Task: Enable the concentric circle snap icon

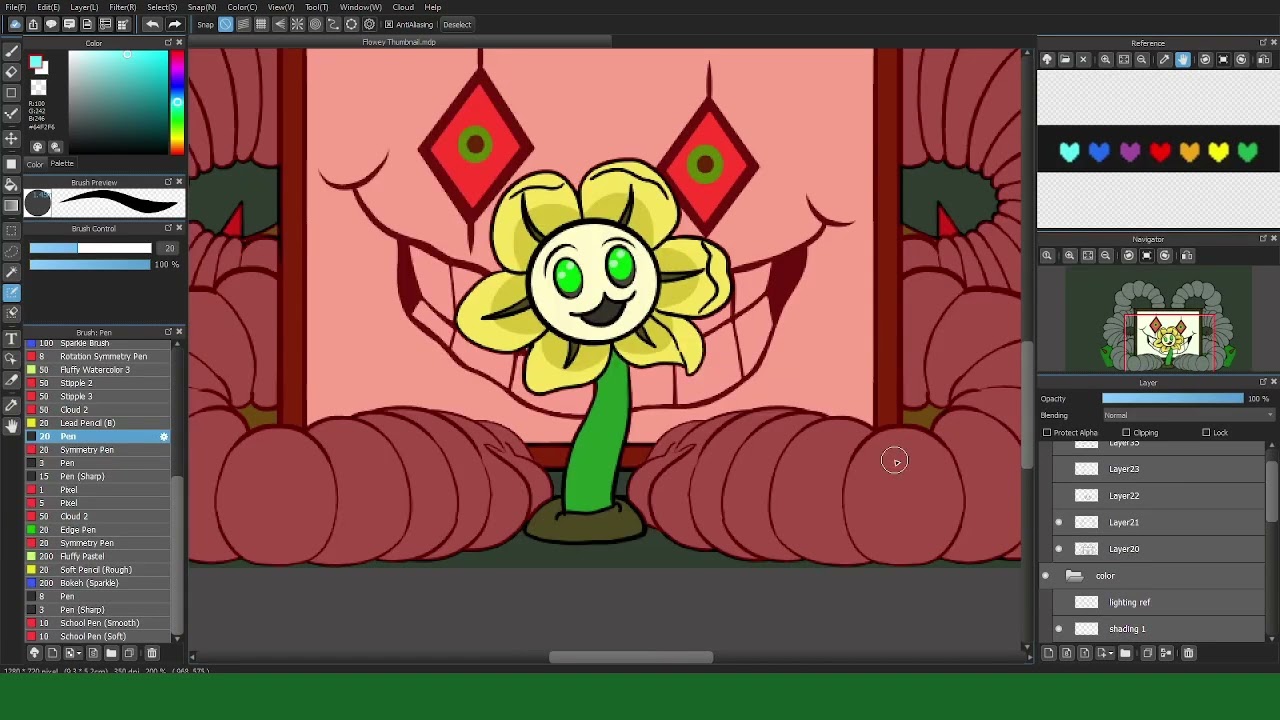Action: click(x=315, y=24)
